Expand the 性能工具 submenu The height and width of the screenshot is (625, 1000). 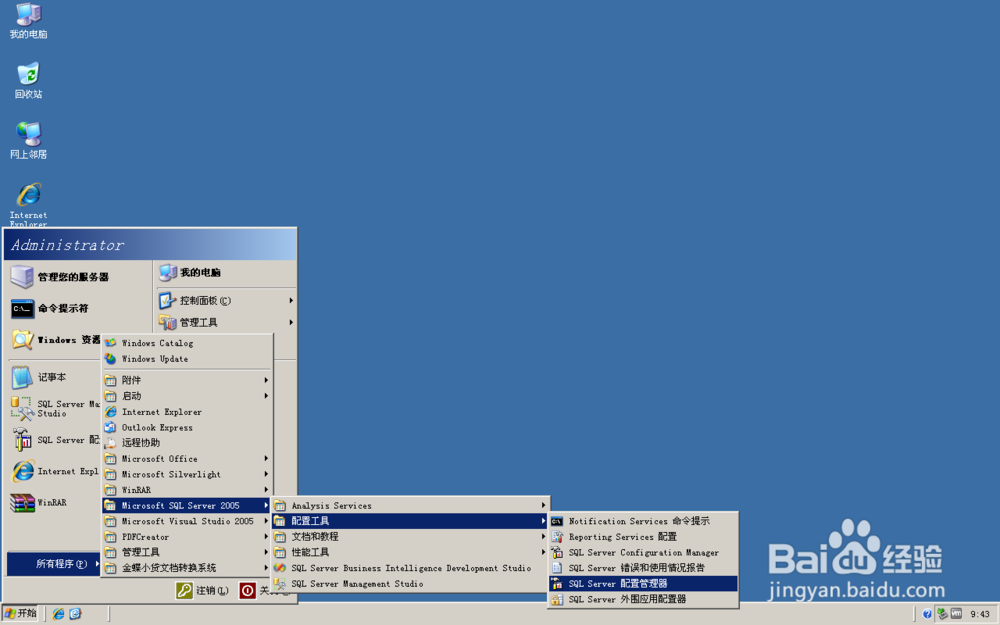[410, 552]
